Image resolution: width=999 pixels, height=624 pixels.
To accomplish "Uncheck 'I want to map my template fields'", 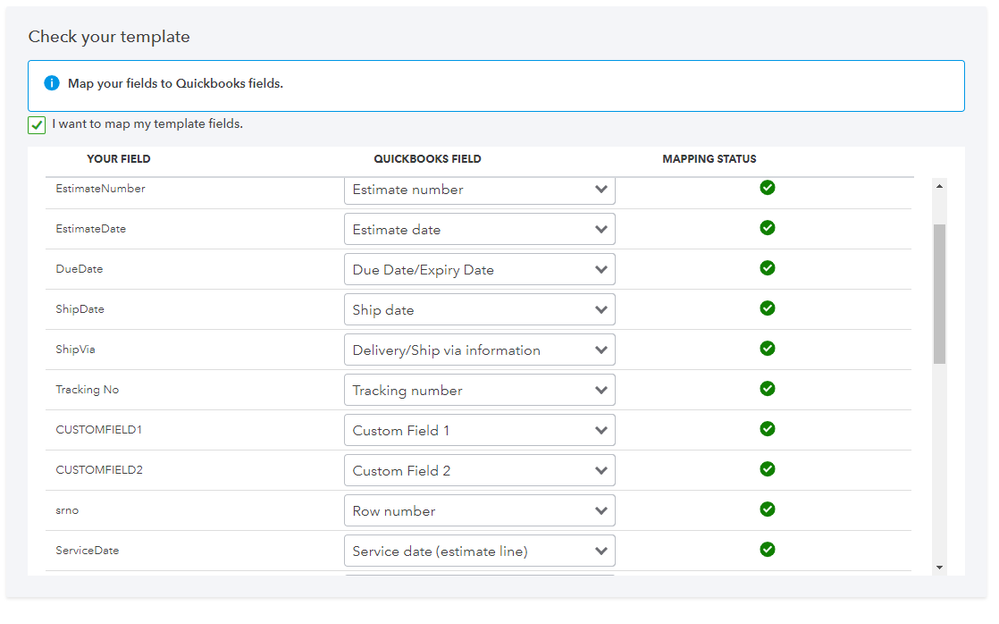I will [x=37, y=125].
